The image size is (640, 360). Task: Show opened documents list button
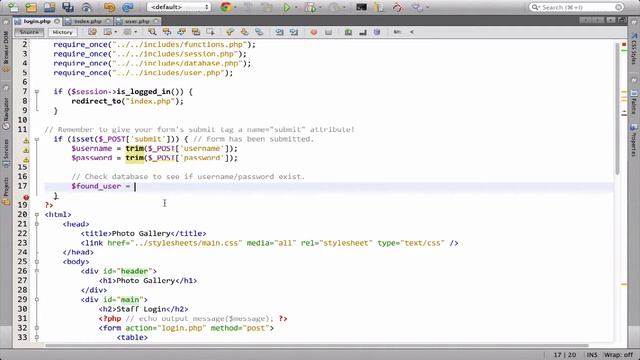tap(611, 20)
